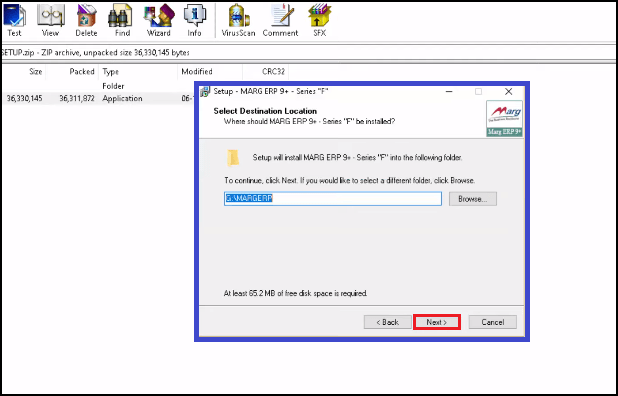Image resolution: width=618 pixels, height=396 pixels.
Task: Click the destination folder path field
Action: [x=333, y=199]
